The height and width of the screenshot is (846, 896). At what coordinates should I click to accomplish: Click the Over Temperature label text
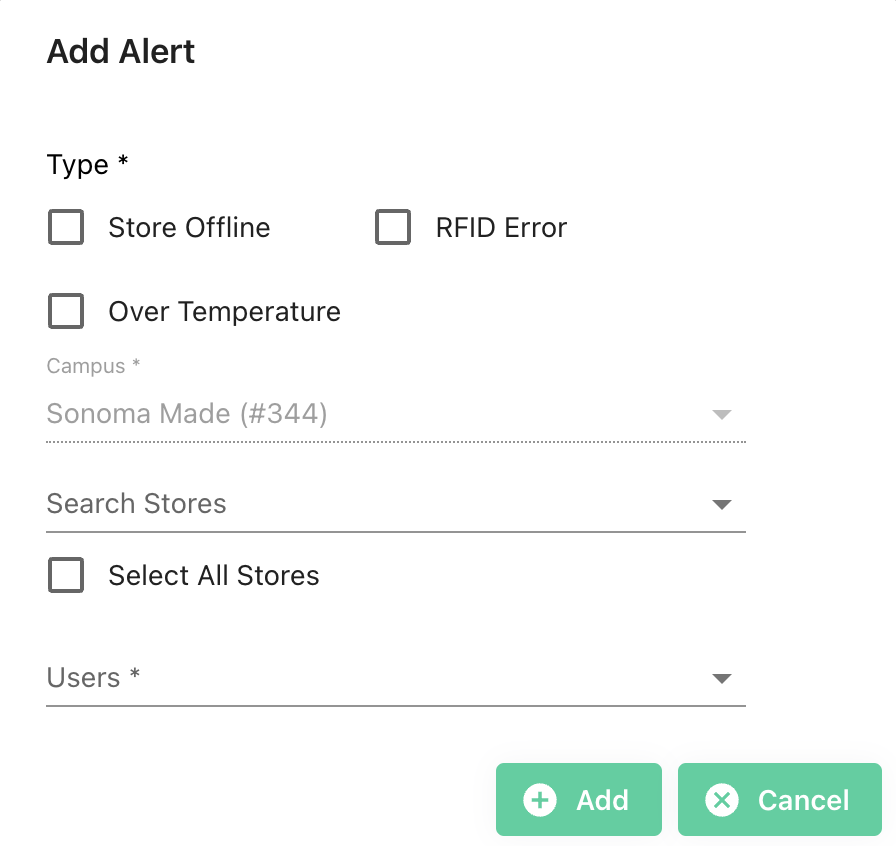click(x=225, y=312)
